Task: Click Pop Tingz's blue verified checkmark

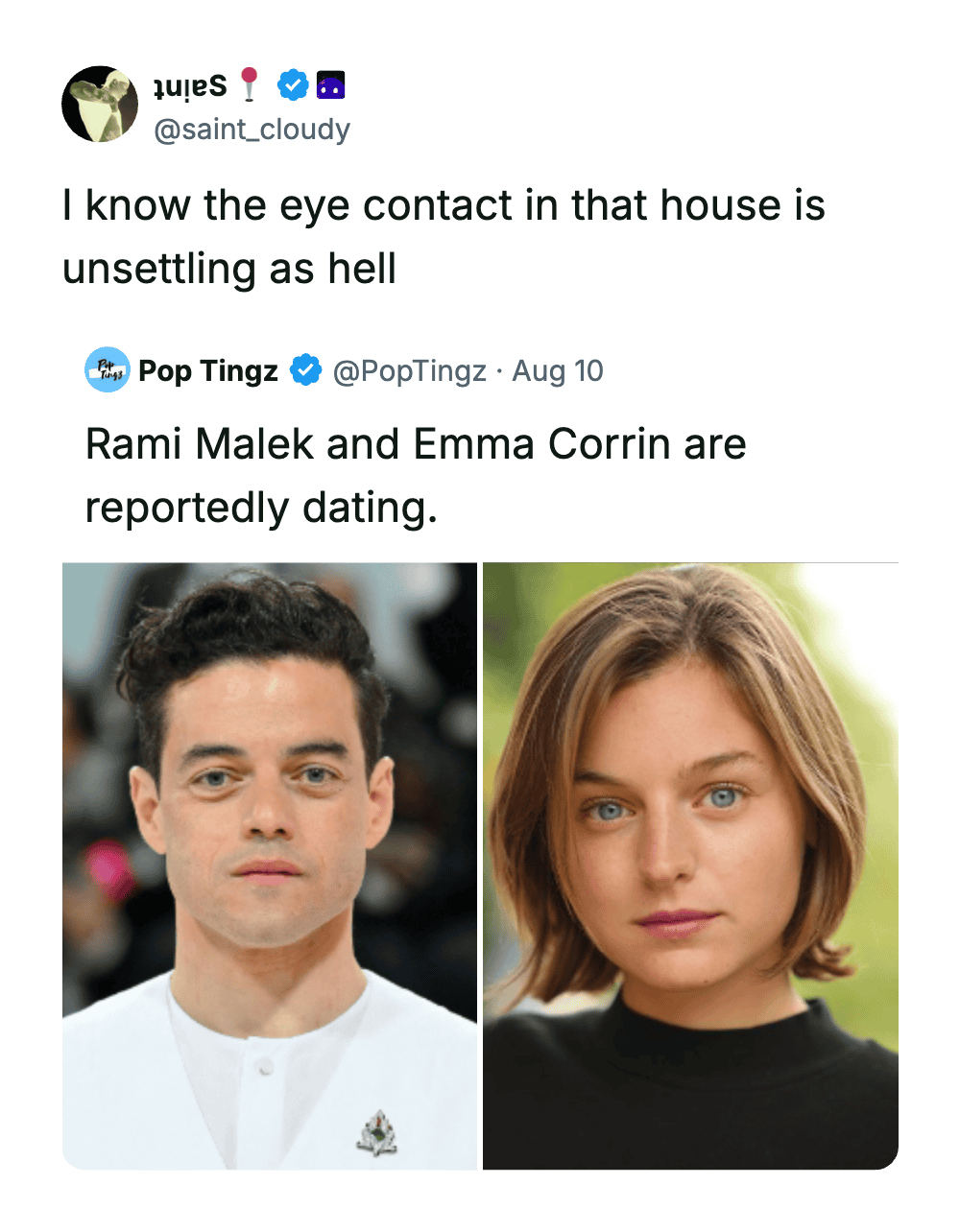Action: click(305, 369)
